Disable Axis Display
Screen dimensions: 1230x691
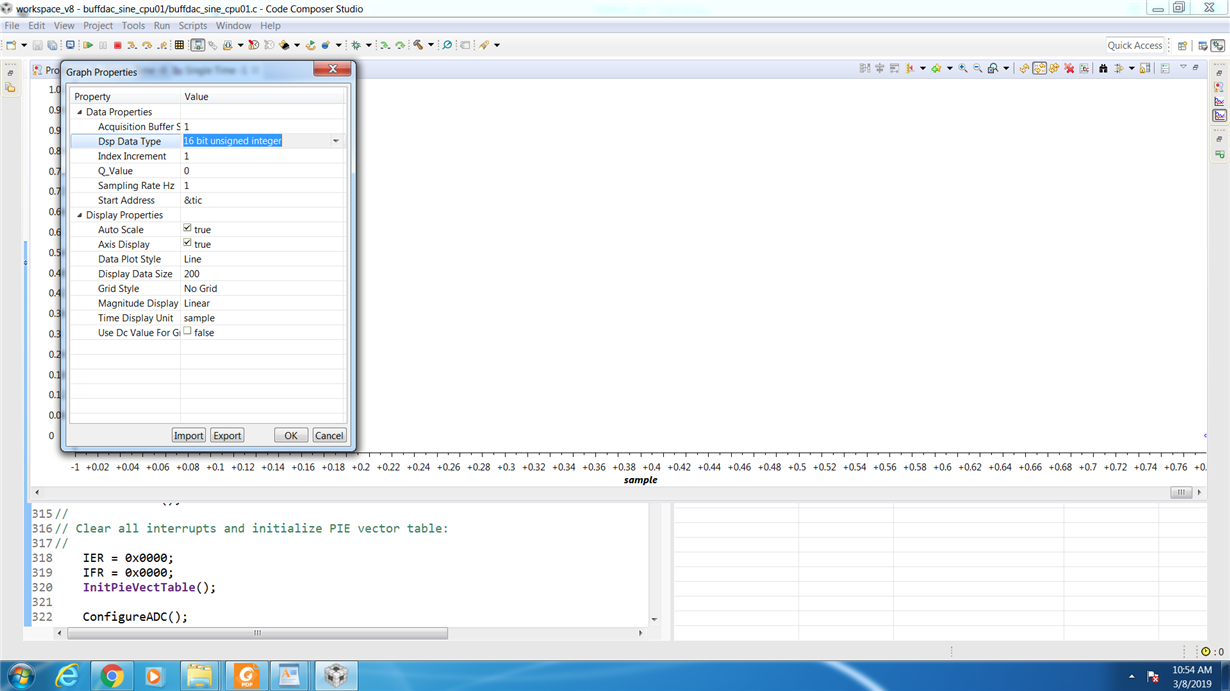click(188, 243)
